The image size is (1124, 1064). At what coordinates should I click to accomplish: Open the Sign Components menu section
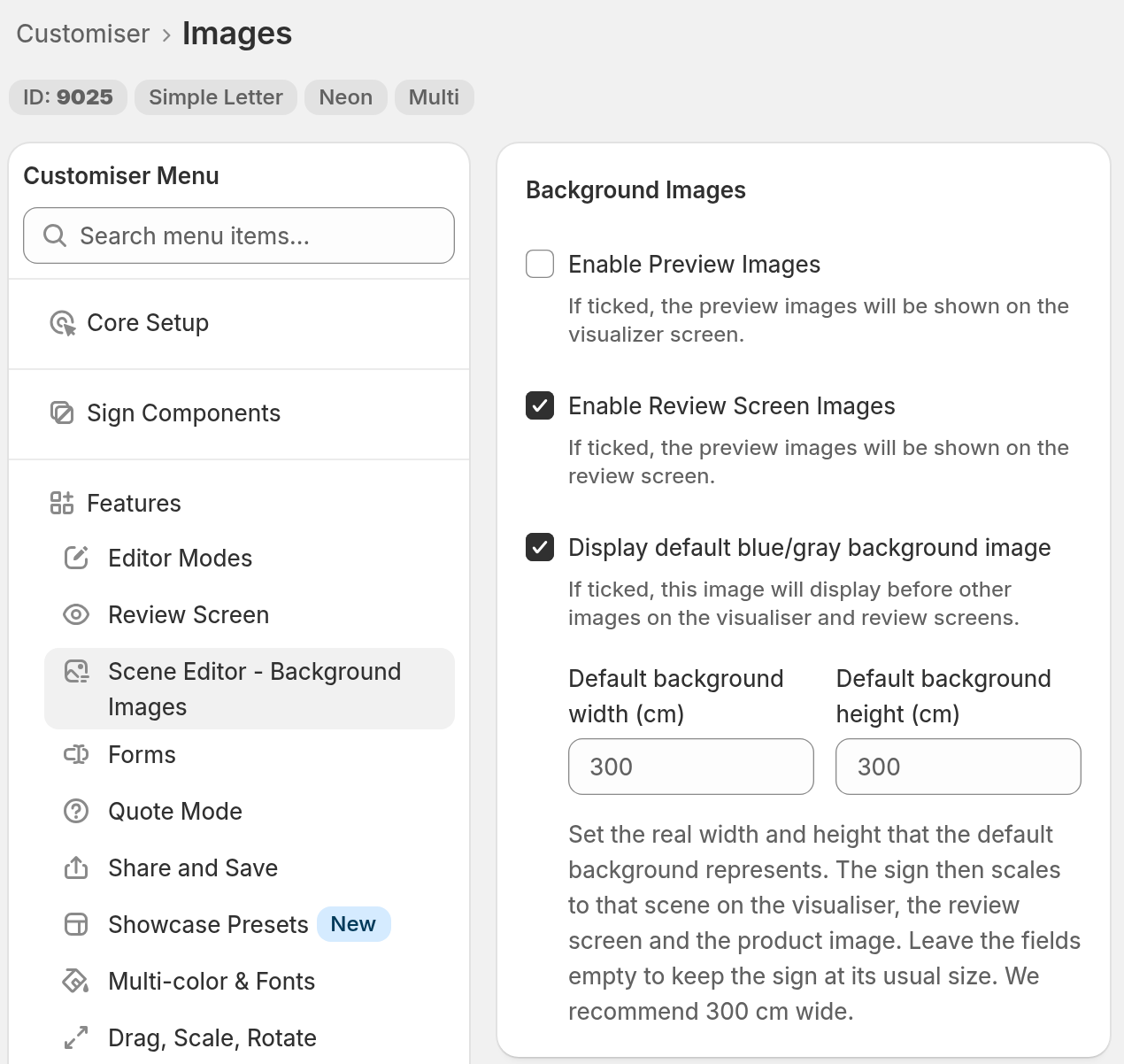pos(239,413)
